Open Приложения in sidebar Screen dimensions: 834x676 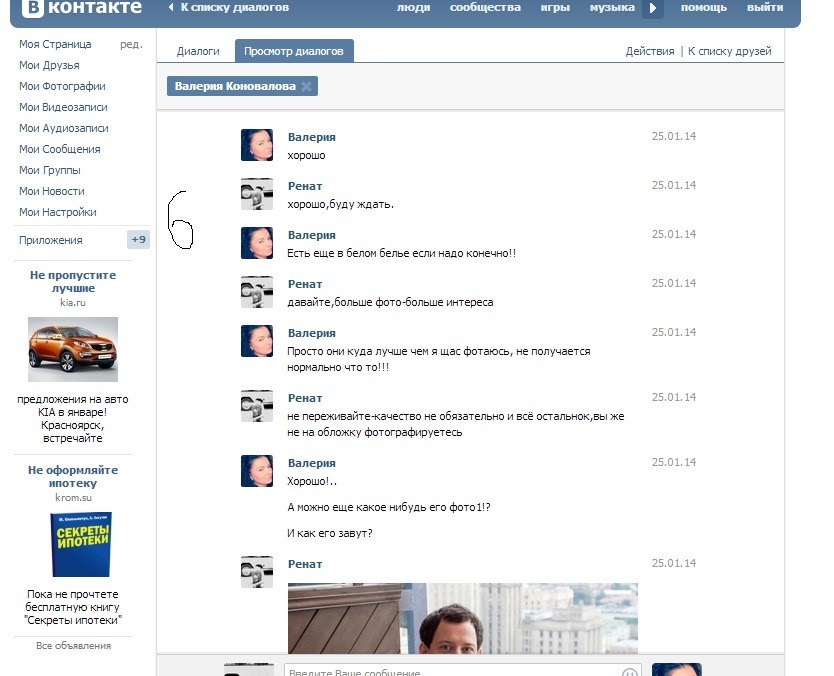[x=51, y=240]
